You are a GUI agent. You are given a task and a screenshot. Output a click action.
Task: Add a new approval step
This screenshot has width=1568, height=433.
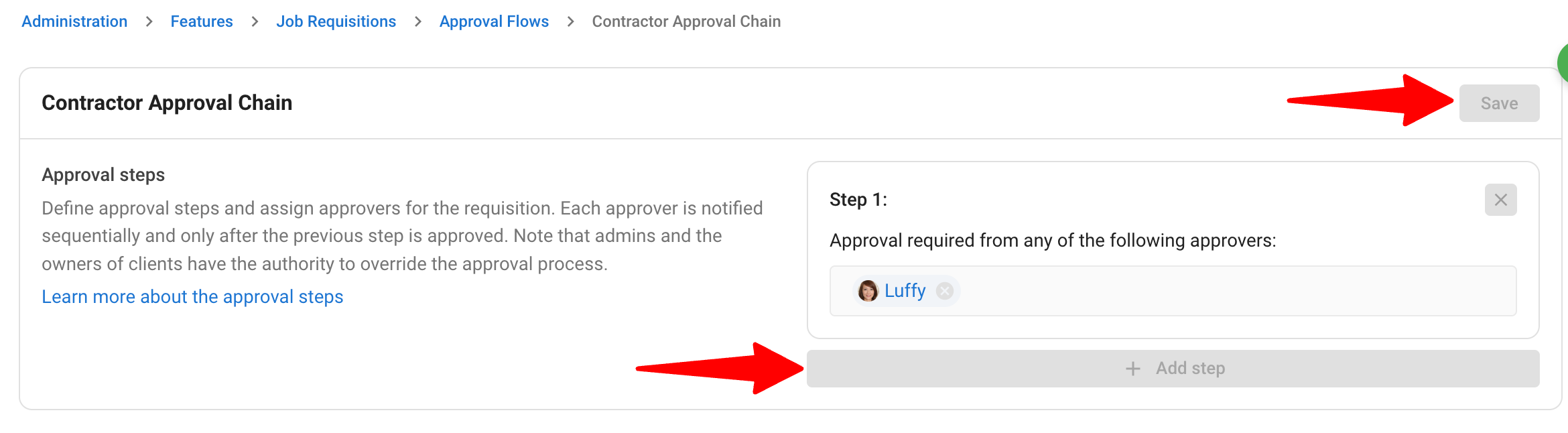(1173, 369)
